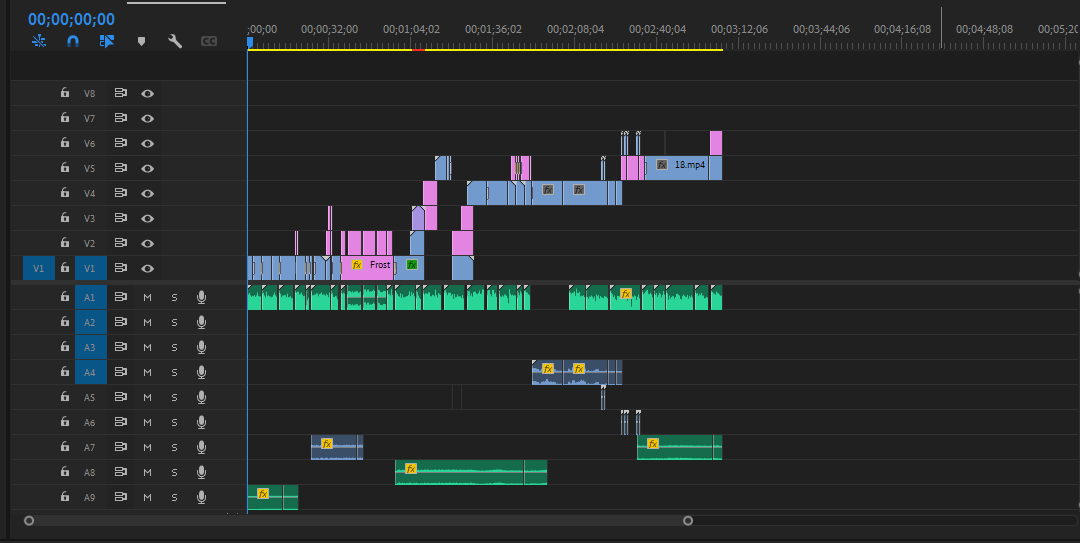The height and width of the screenshot is (543, 1080).
Task: Jump to 00;01;04;02 on time ruler
Action: tap(411, 29)
